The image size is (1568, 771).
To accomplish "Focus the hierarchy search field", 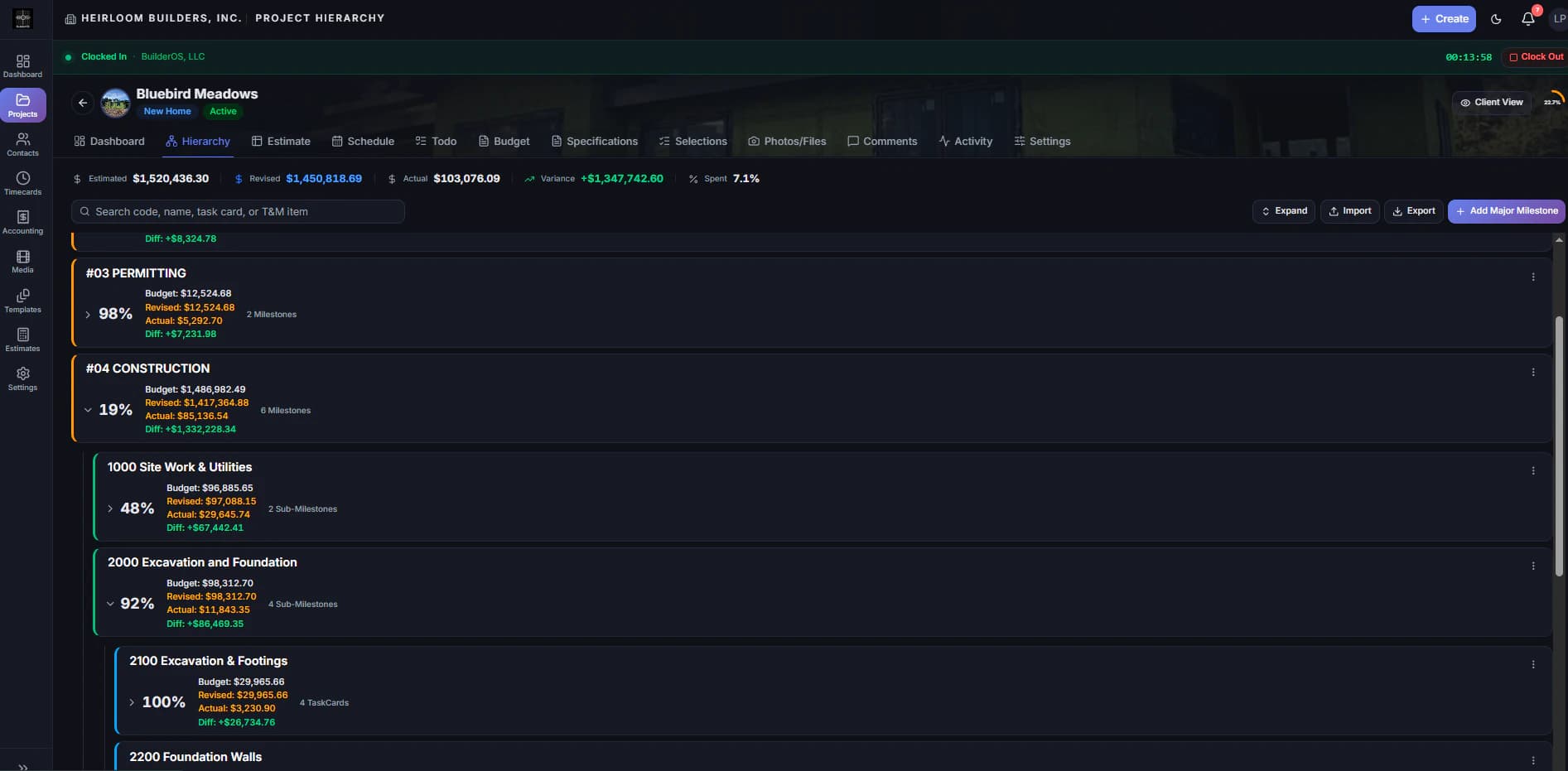I will 239,212.
